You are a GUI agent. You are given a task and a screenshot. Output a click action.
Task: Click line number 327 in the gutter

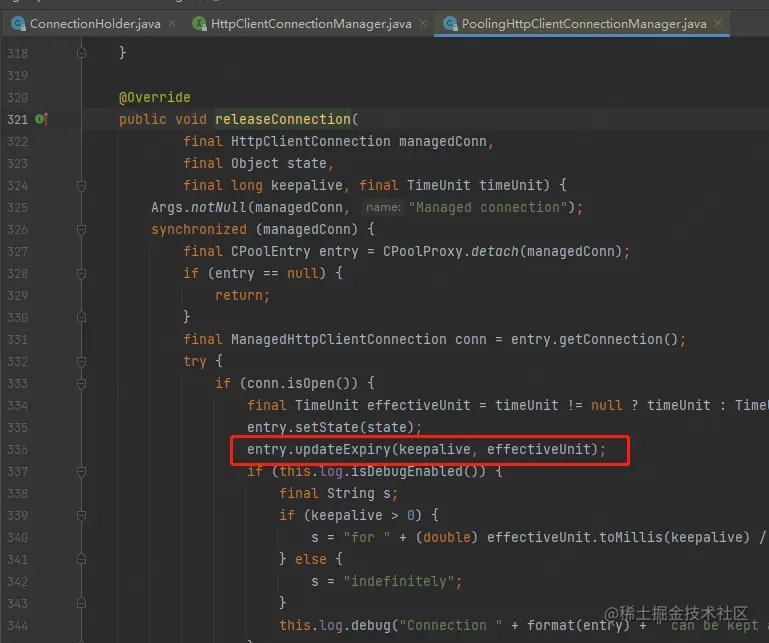18,252
